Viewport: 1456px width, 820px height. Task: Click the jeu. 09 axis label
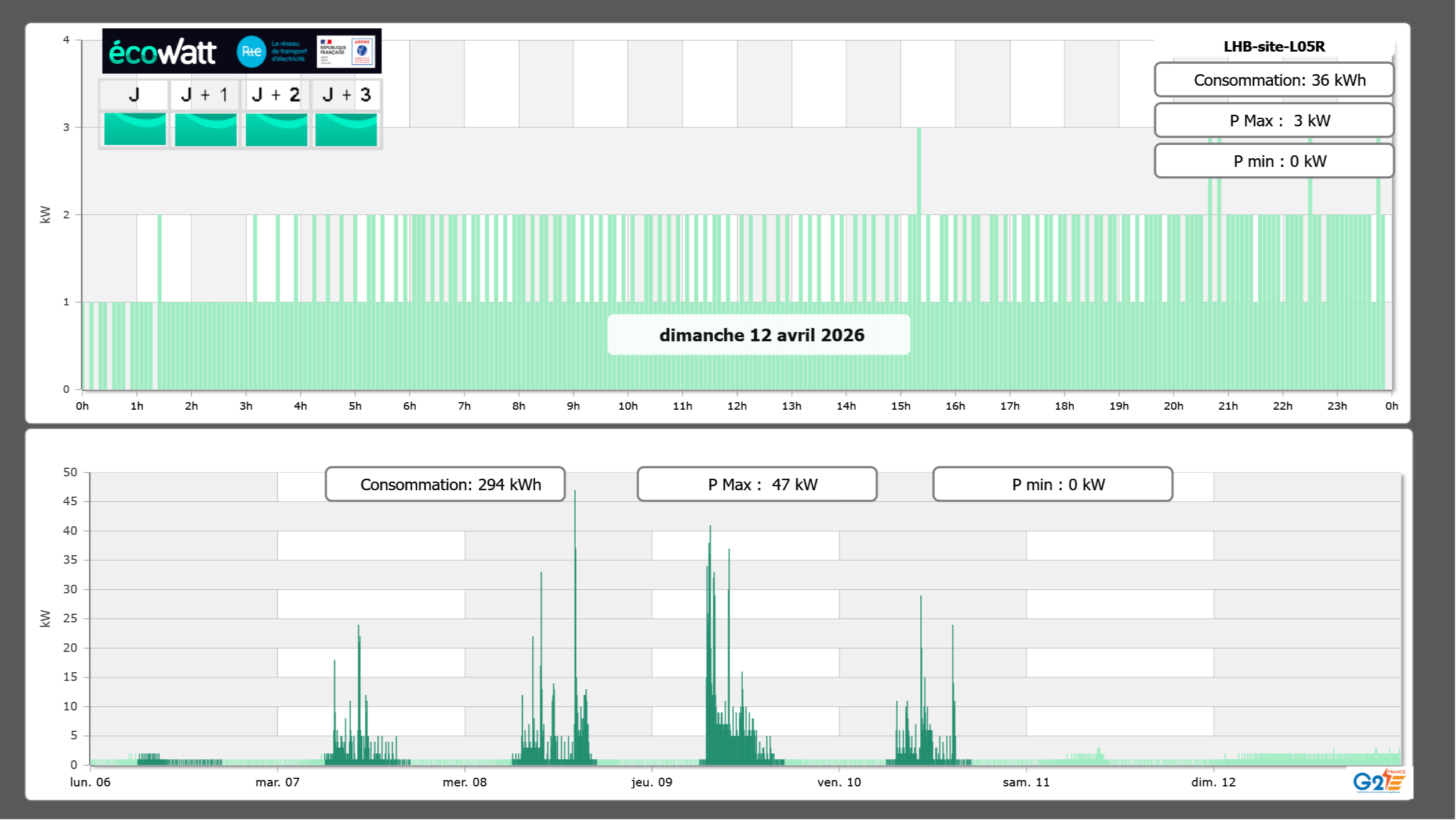click(x=652, y=782)
